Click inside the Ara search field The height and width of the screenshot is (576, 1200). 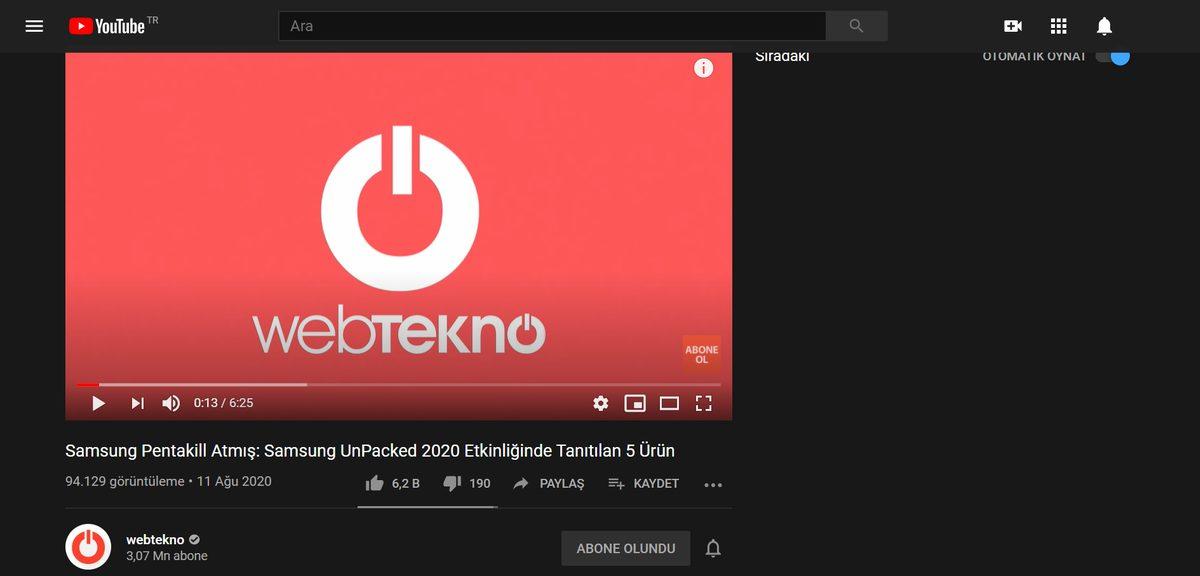click(550, 25)
